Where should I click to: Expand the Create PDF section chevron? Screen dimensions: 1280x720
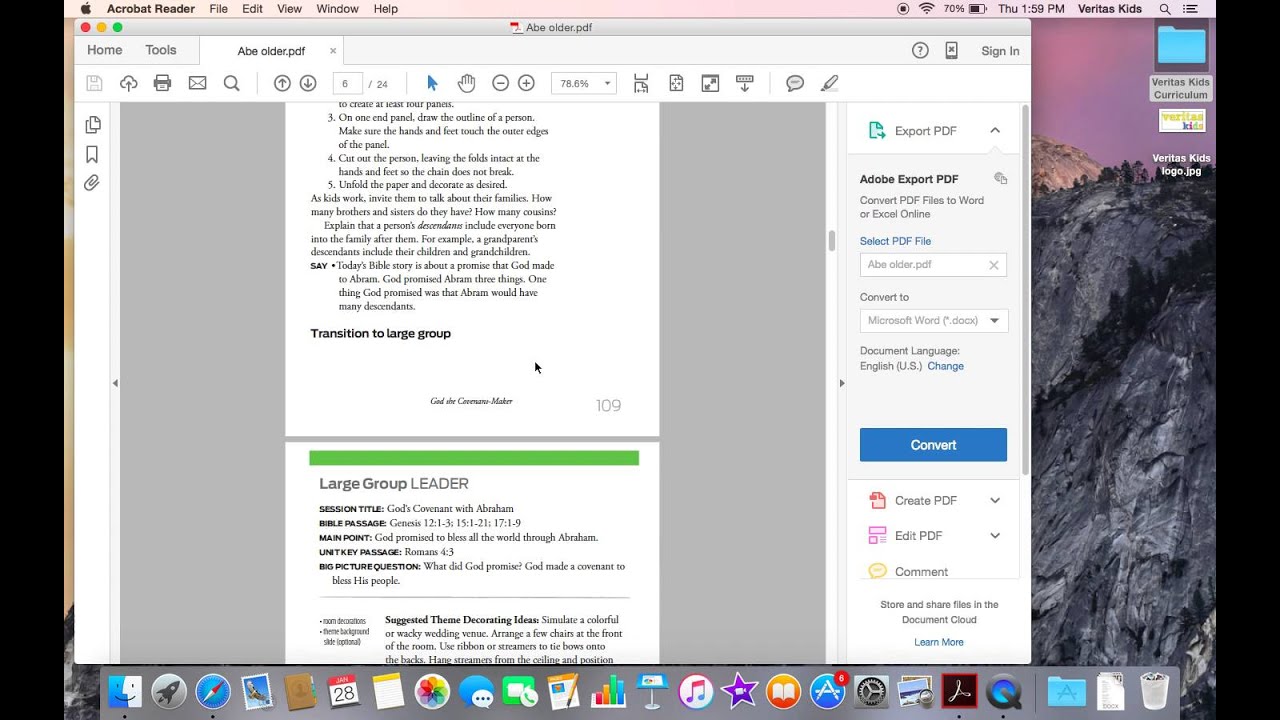[x=995, y=500]
